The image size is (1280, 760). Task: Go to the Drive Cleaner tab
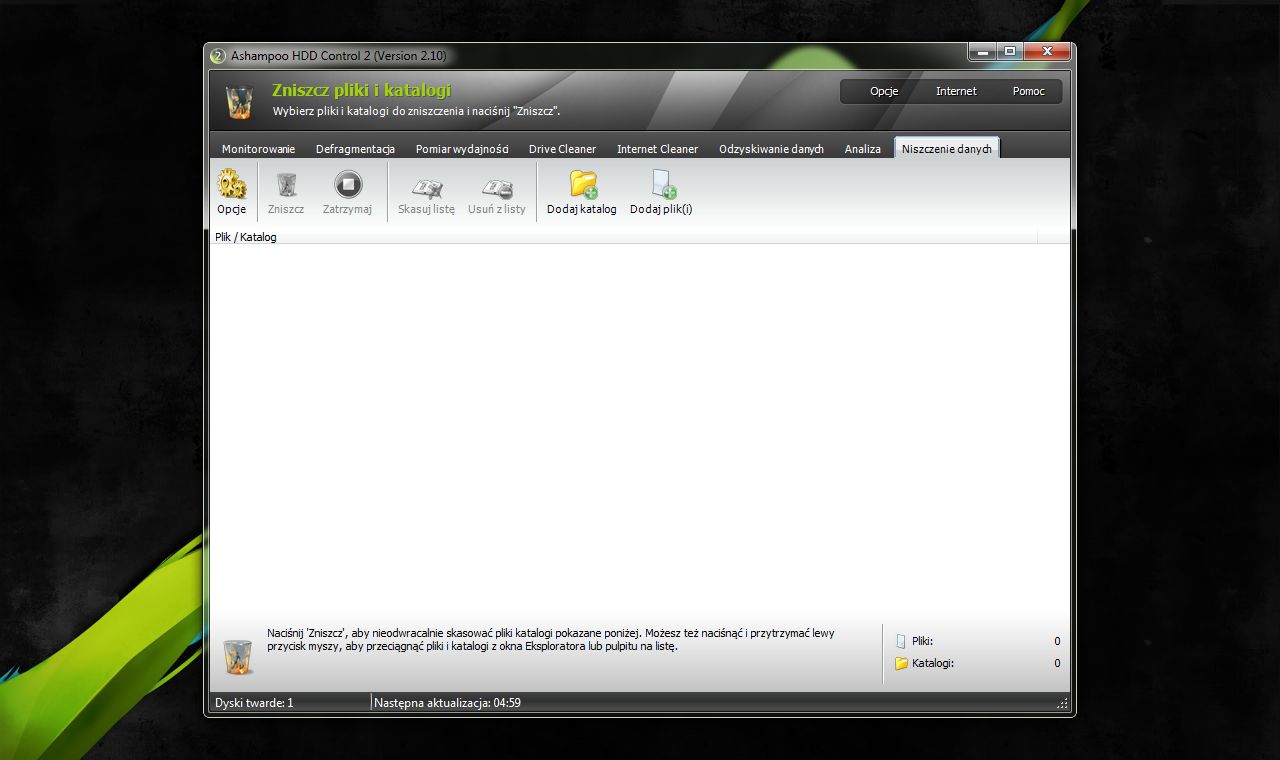[562, 149]
